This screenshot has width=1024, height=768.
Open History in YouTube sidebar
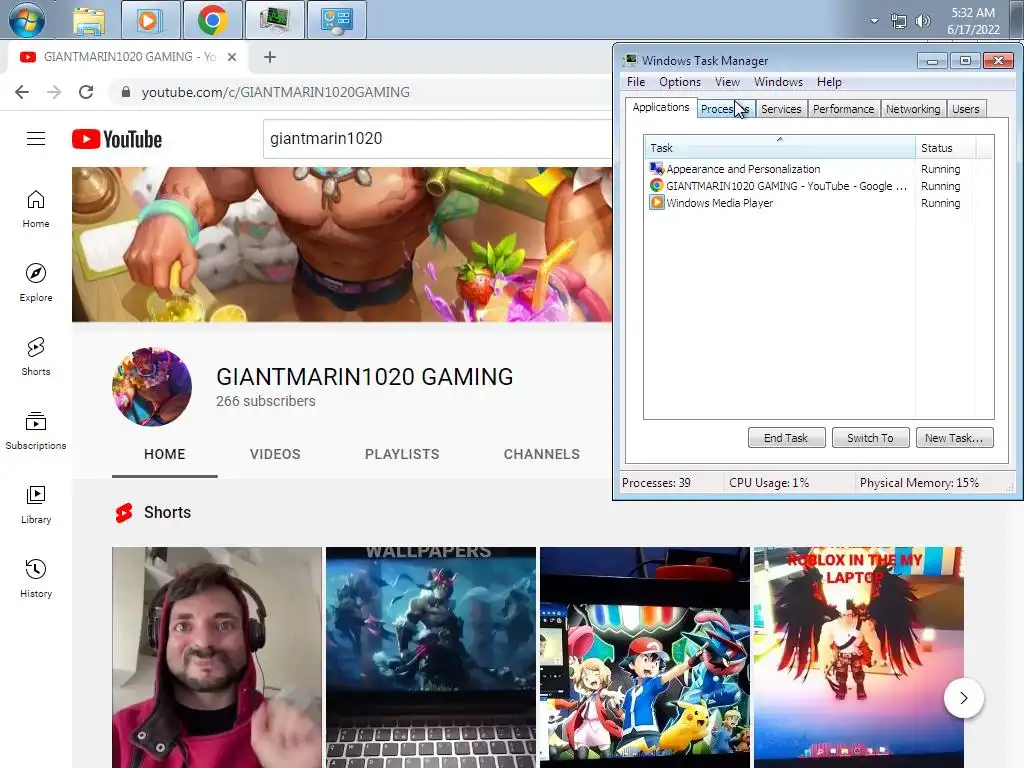[36, 579]
